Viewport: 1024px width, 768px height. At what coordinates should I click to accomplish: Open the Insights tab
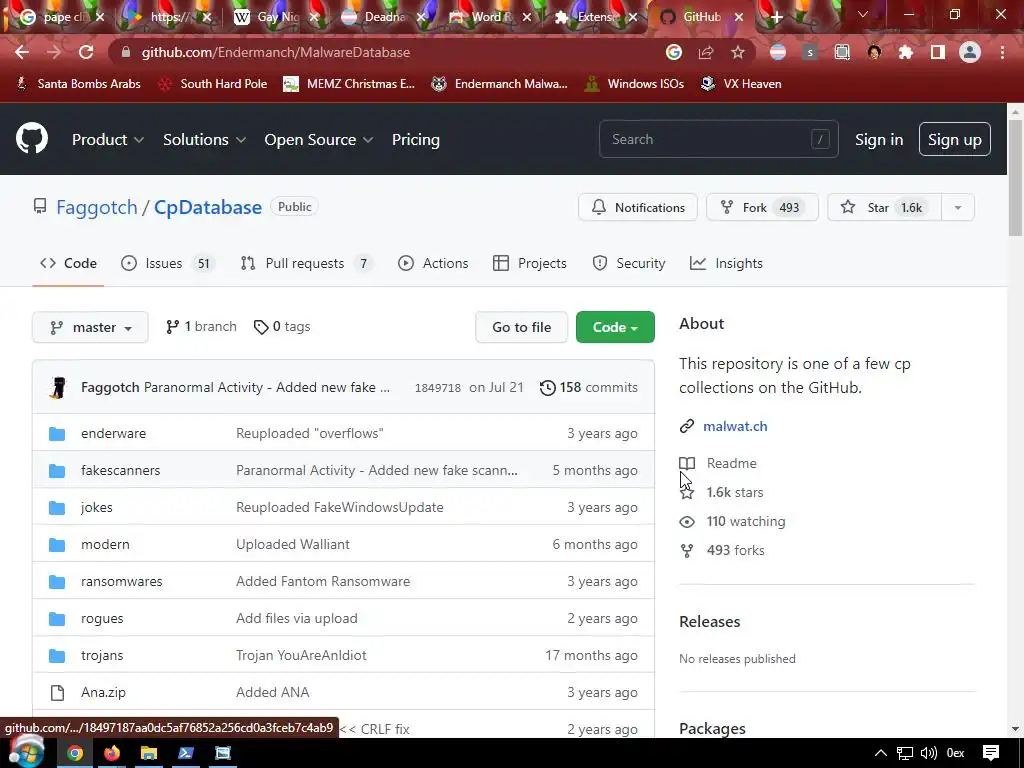(x=726, y=263)
